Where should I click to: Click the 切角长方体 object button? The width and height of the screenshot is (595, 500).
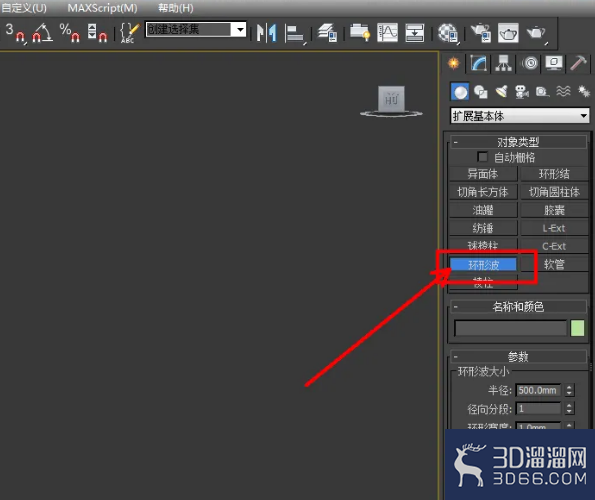[483, 192]
